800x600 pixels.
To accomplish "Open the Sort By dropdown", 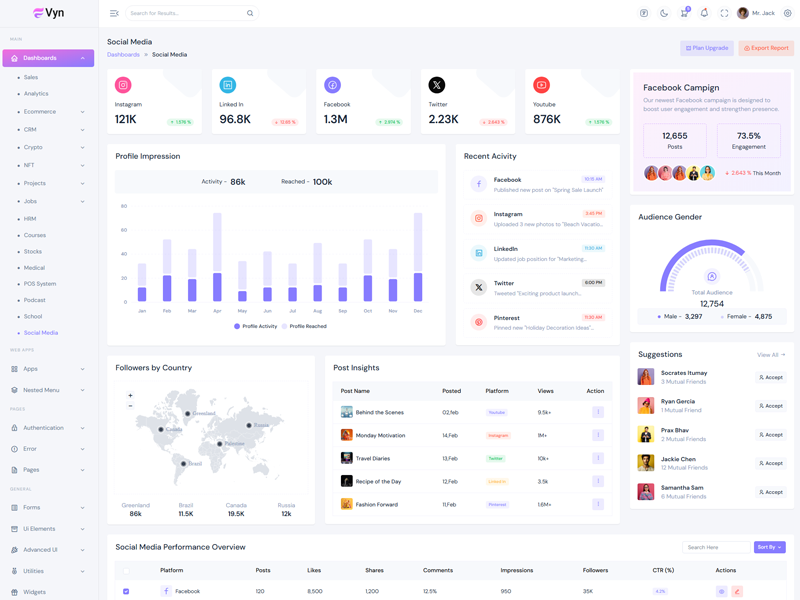I will [x=769, y=547].
